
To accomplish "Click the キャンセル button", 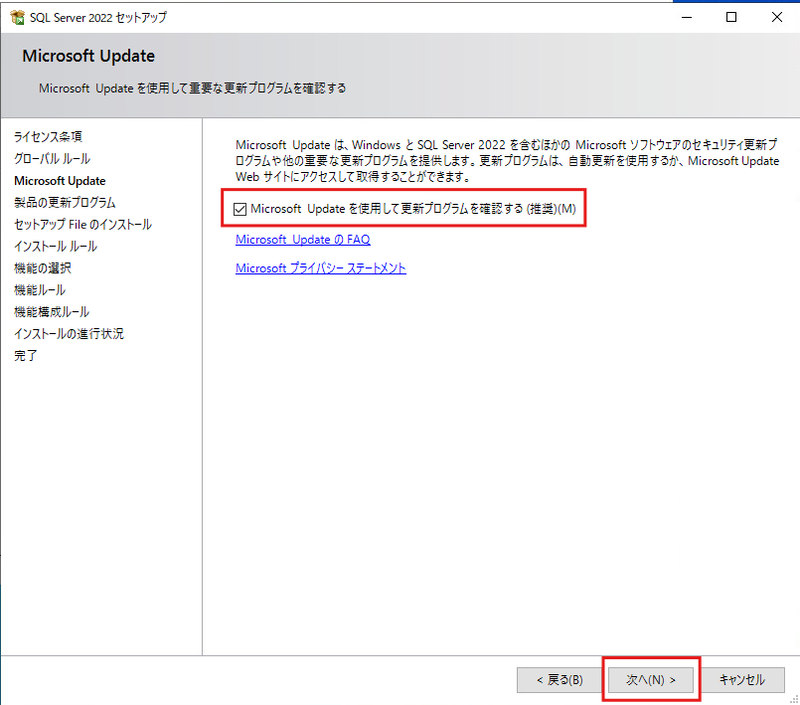I will coord(742,679).
